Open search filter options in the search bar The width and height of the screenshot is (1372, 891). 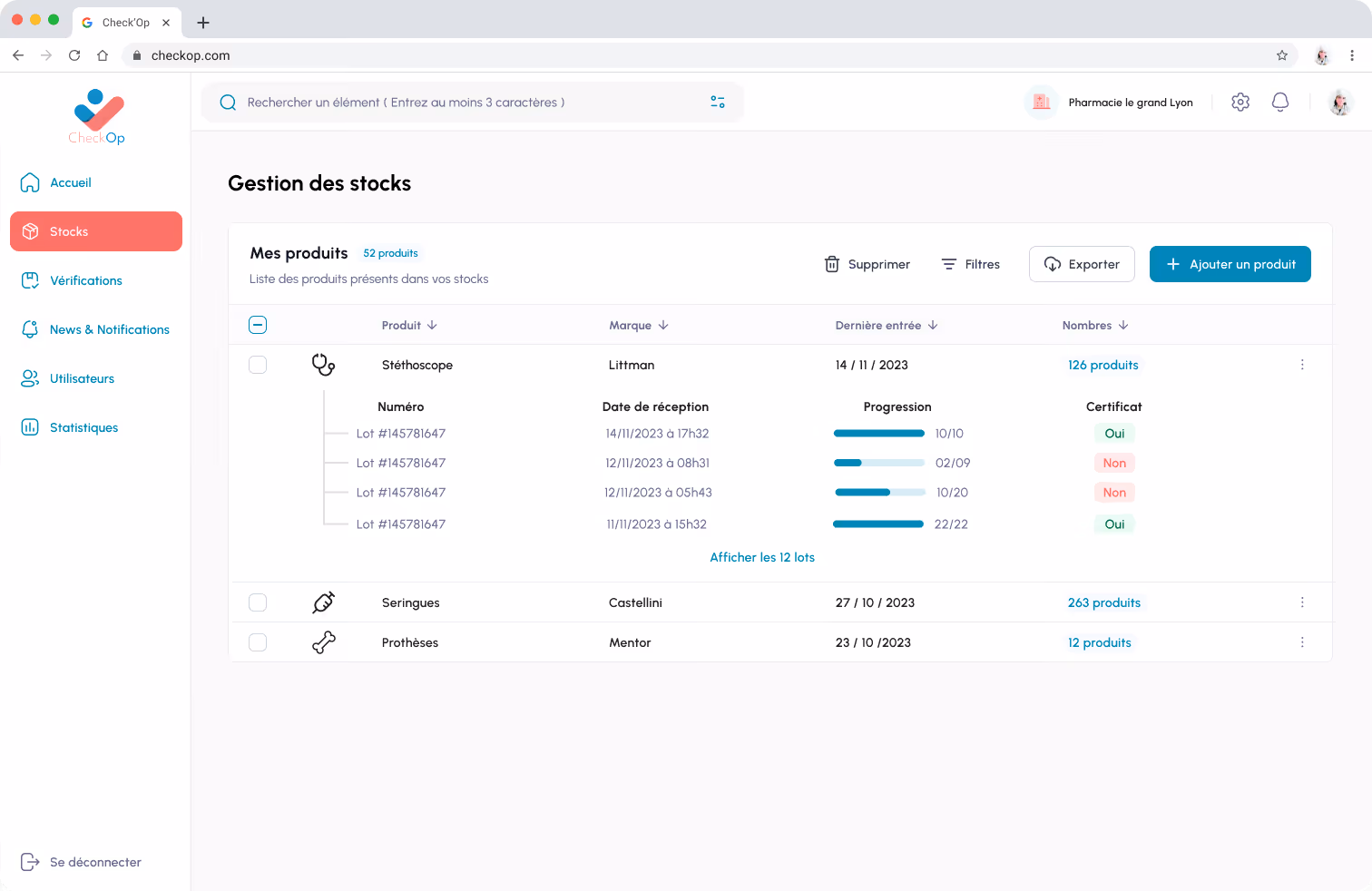[718, 102]
